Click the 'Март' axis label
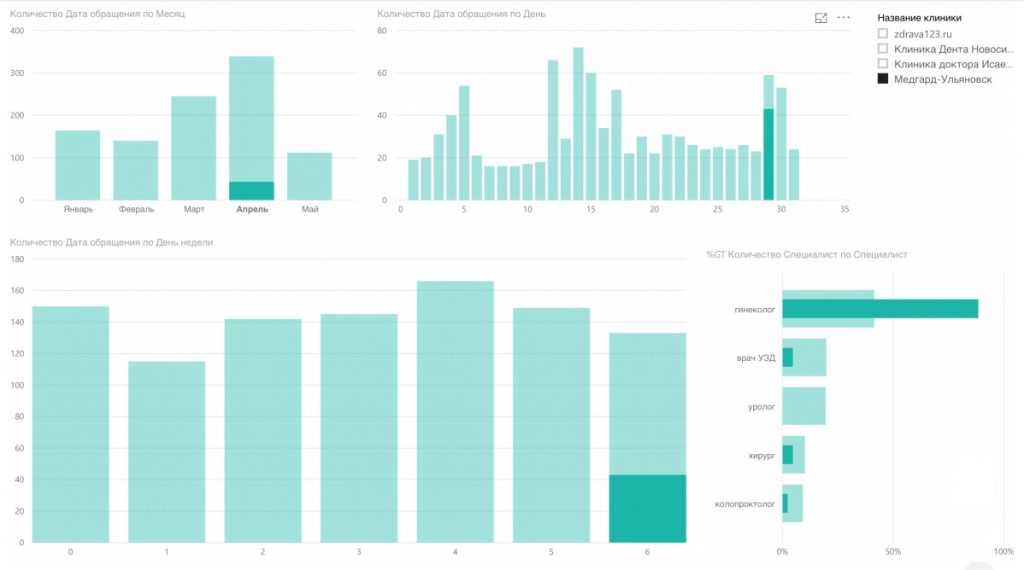 194,210
